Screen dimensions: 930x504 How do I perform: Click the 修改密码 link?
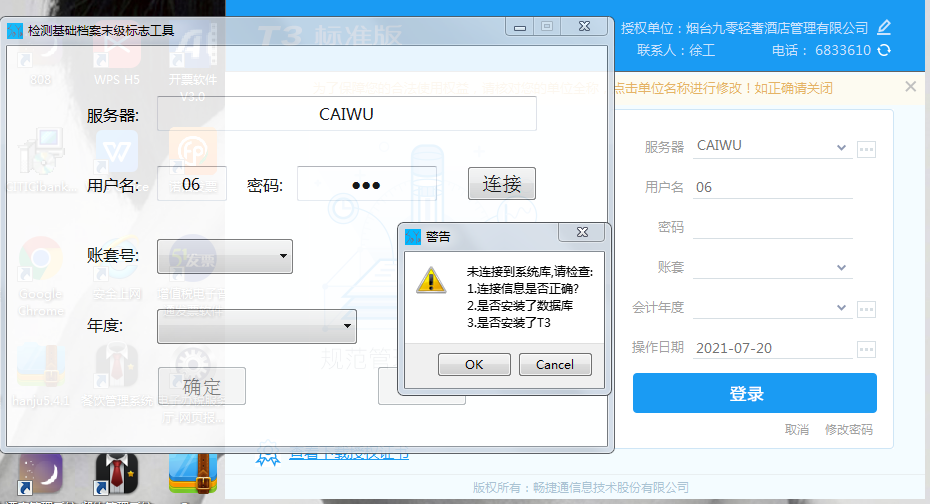[848, 429]
